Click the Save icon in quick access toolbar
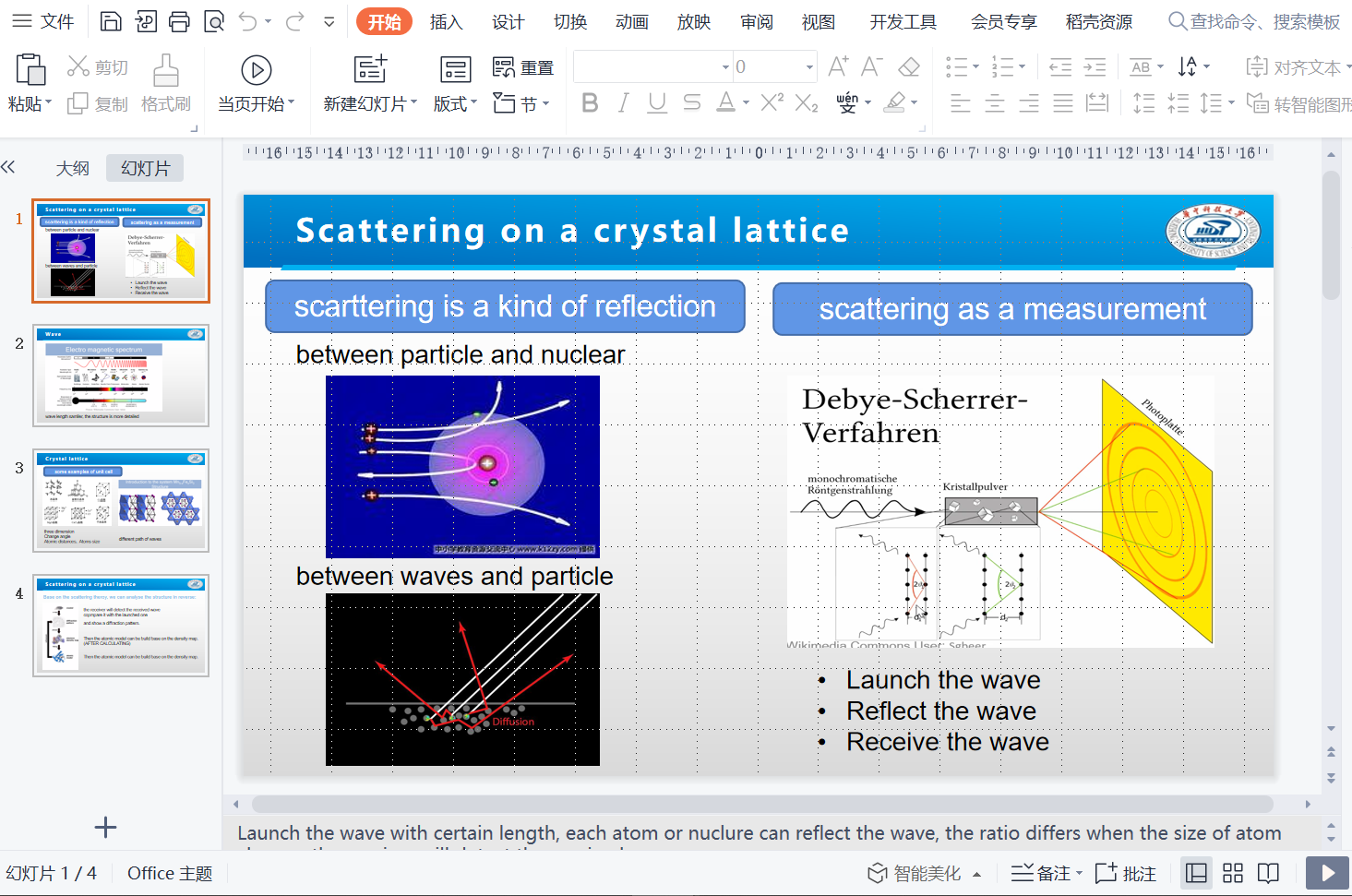Viewport: 1352px width, 896px height. 111,21
